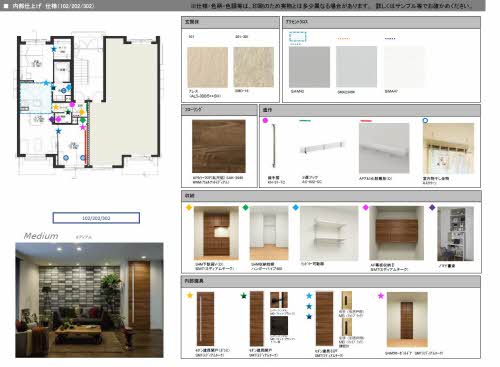Select the magenta star next to the entrance door photo
Viewport: 500px width, 367px height.
(x=381, y=296)
